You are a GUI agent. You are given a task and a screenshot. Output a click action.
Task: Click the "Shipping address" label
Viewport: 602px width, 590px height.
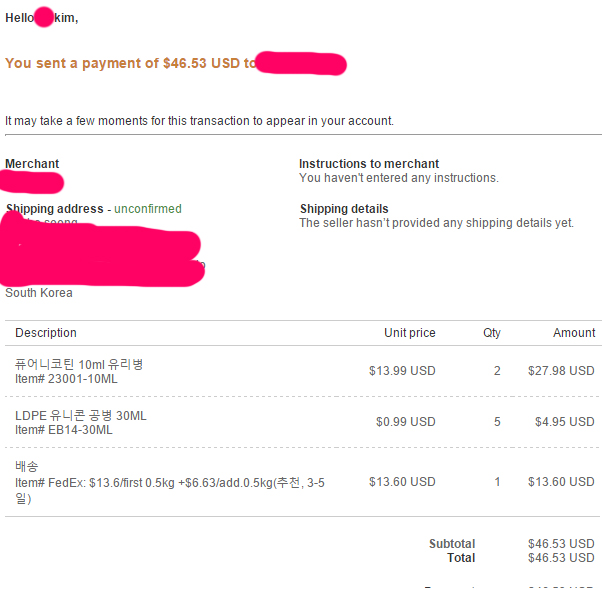pyautogui.click(x=54, y=209)
